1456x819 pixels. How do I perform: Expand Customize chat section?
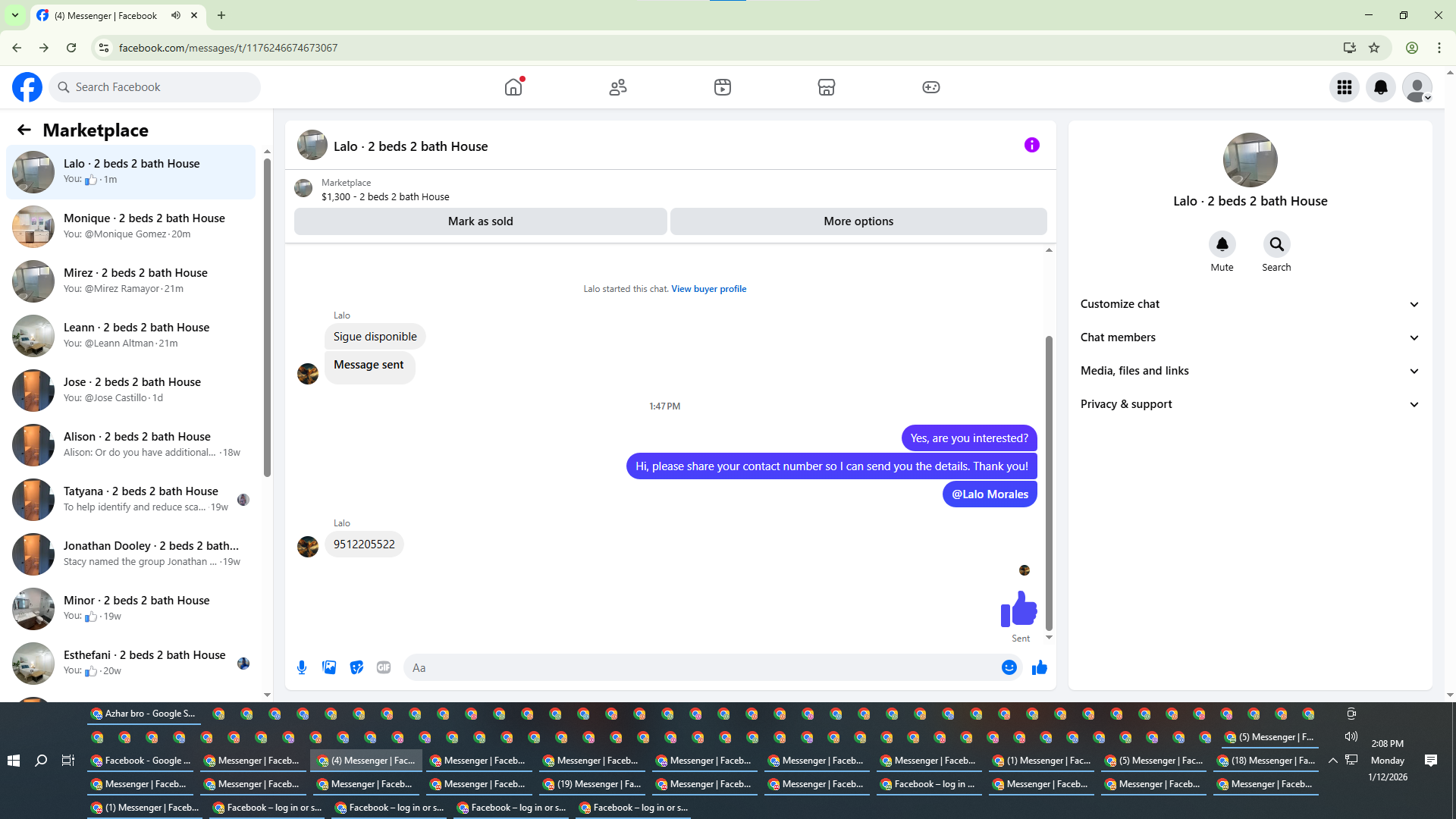click(1250, 304)
